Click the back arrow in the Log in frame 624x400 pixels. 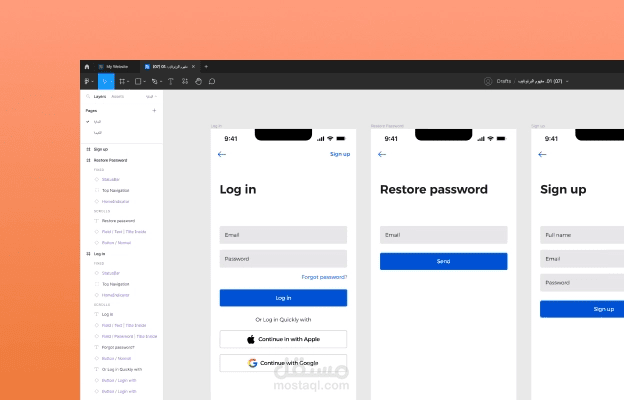[x=222, y=154]
